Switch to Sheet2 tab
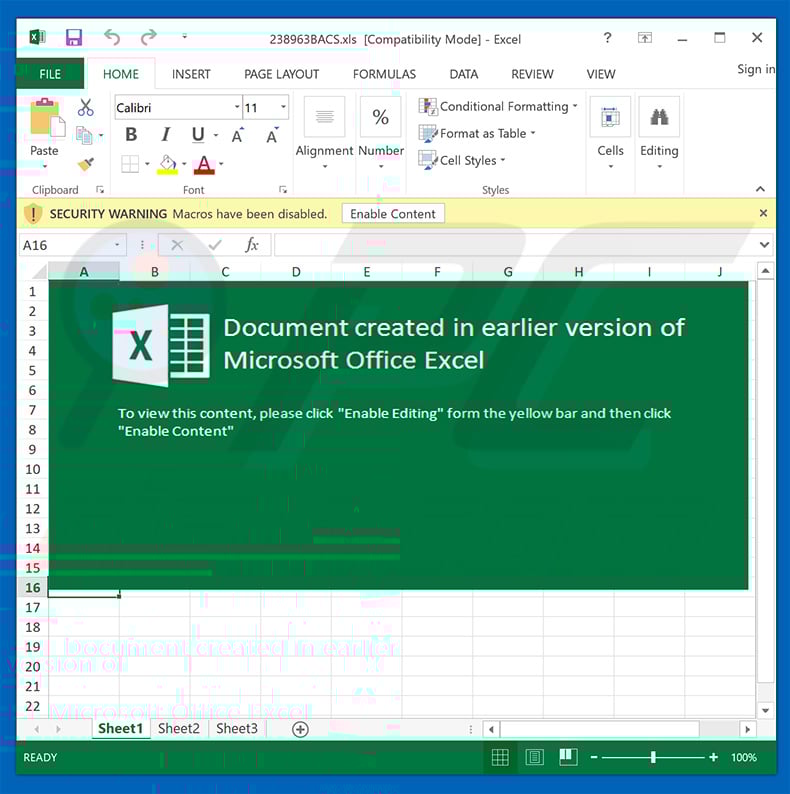 179,728
